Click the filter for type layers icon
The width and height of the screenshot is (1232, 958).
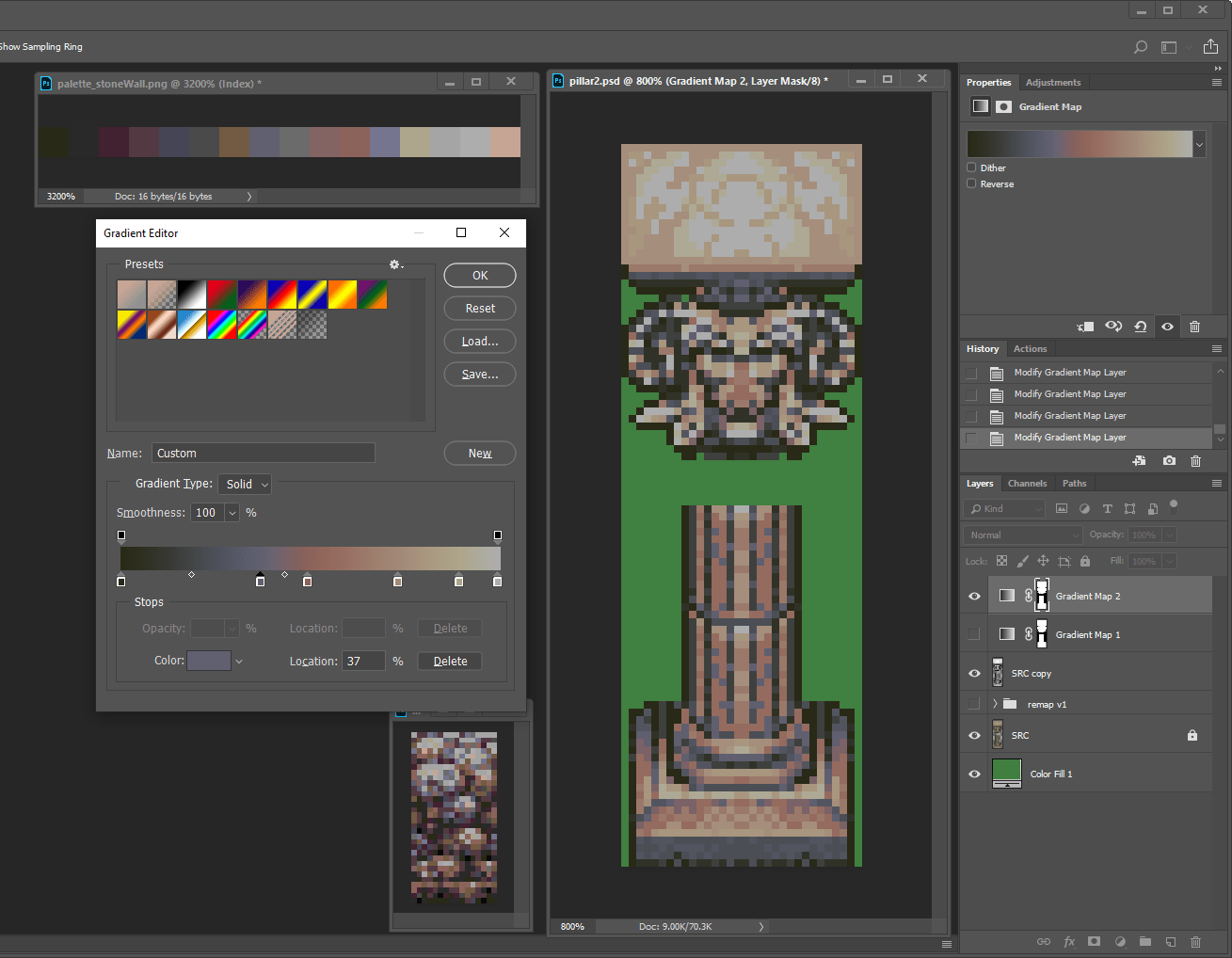(1107, 508)
